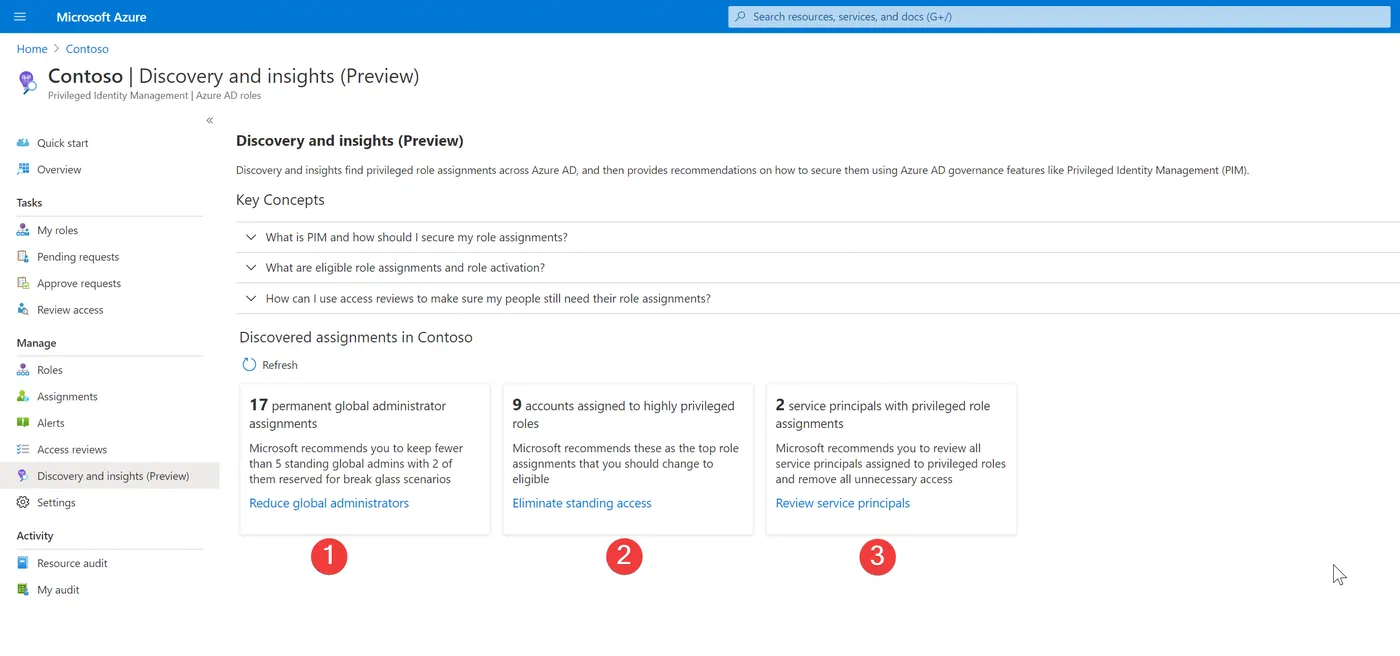Click the Approve requests icon

[23, 283]
